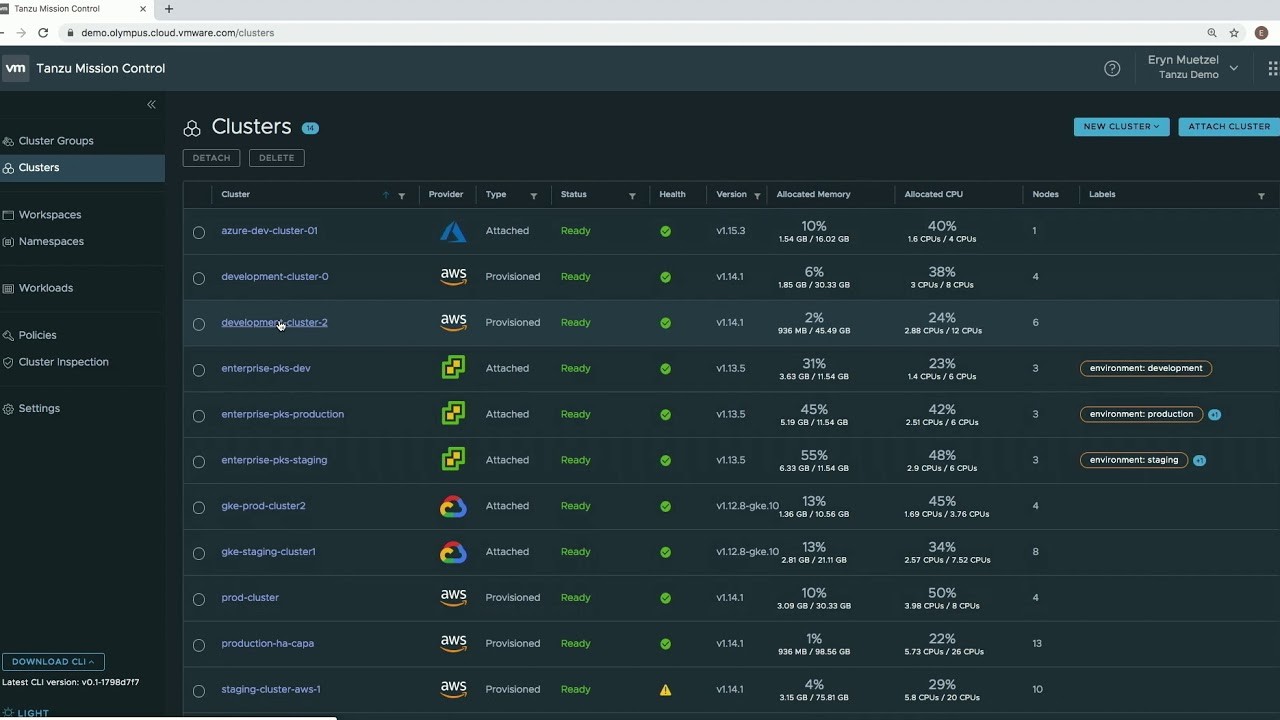Click the warning health icon for staging-cluster-aws-1
This screenshot has height=720, width=1280.
(665, 689)
